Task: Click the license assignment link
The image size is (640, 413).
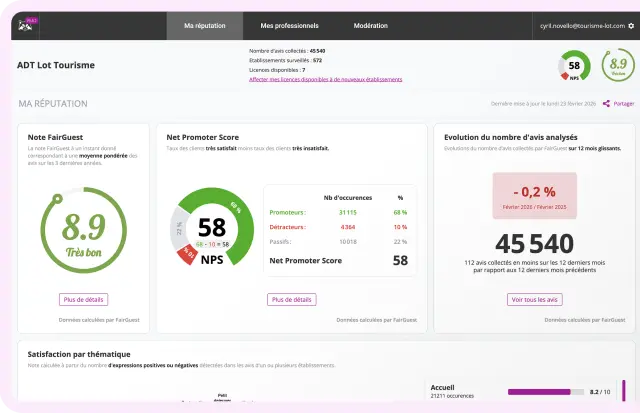Action: (x=325, y=79)
